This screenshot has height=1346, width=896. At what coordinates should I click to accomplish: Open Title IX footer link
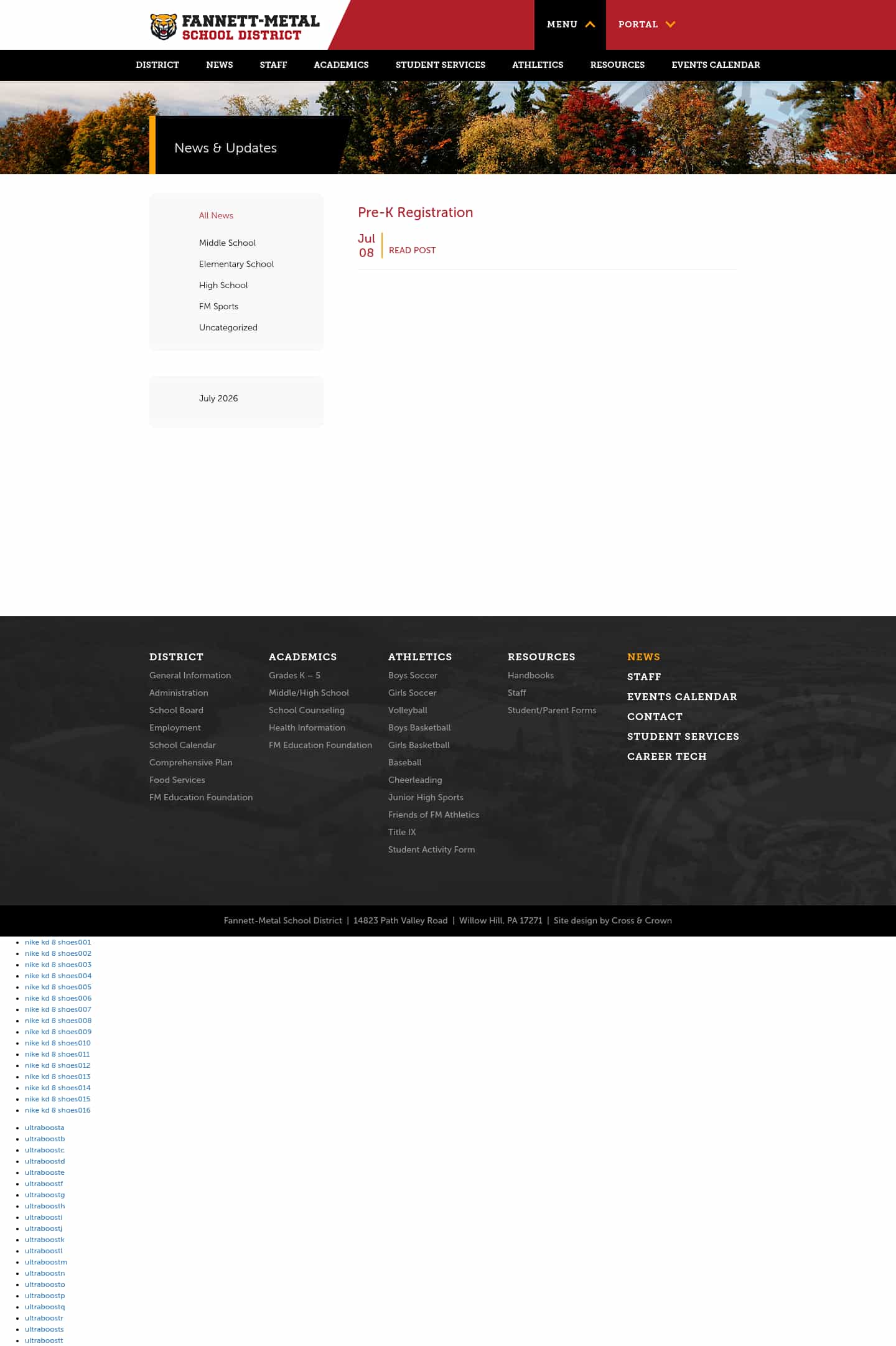[402, 832]
